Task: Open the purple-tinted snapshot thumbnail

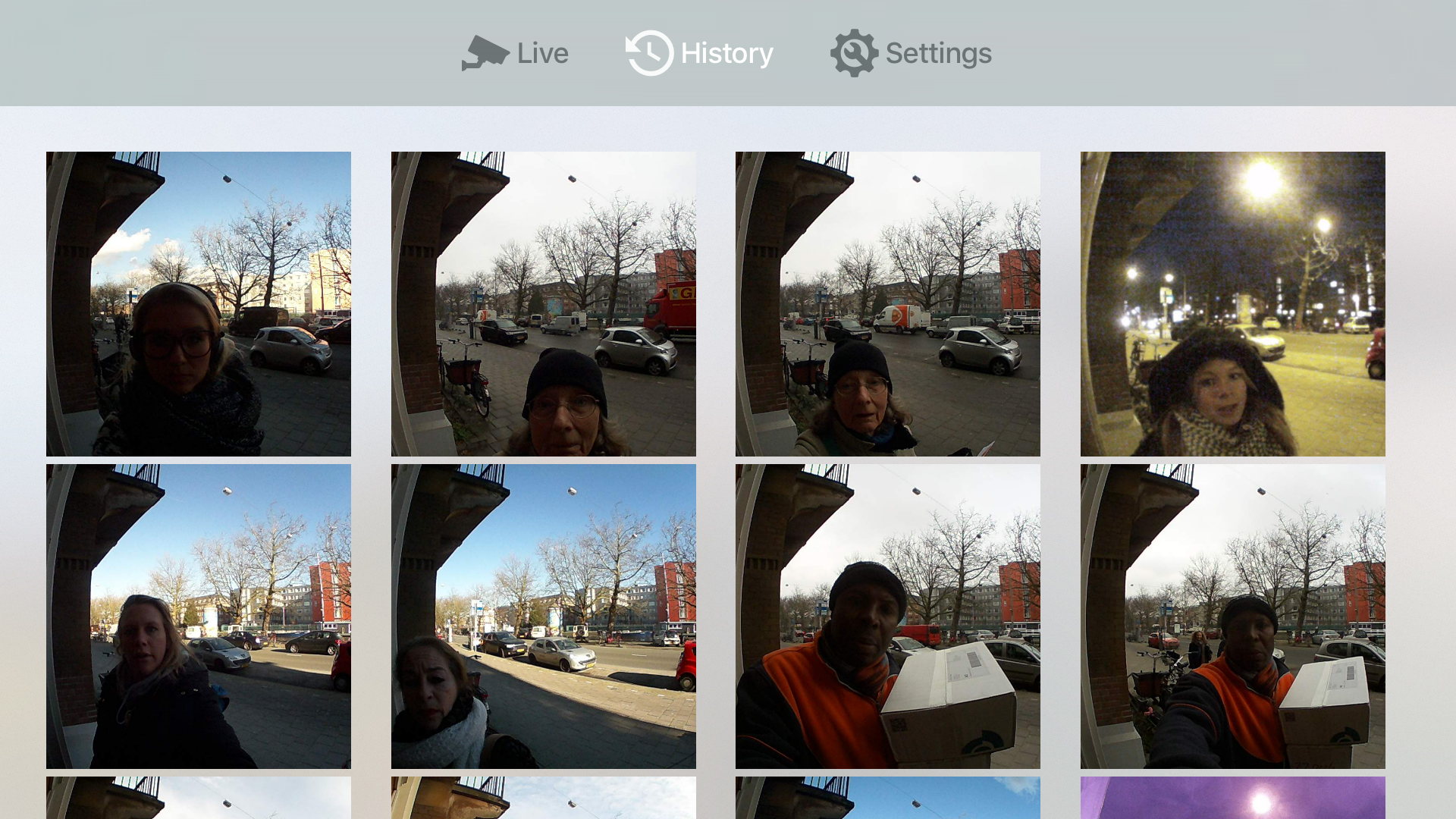Action: coord(1233,798)
